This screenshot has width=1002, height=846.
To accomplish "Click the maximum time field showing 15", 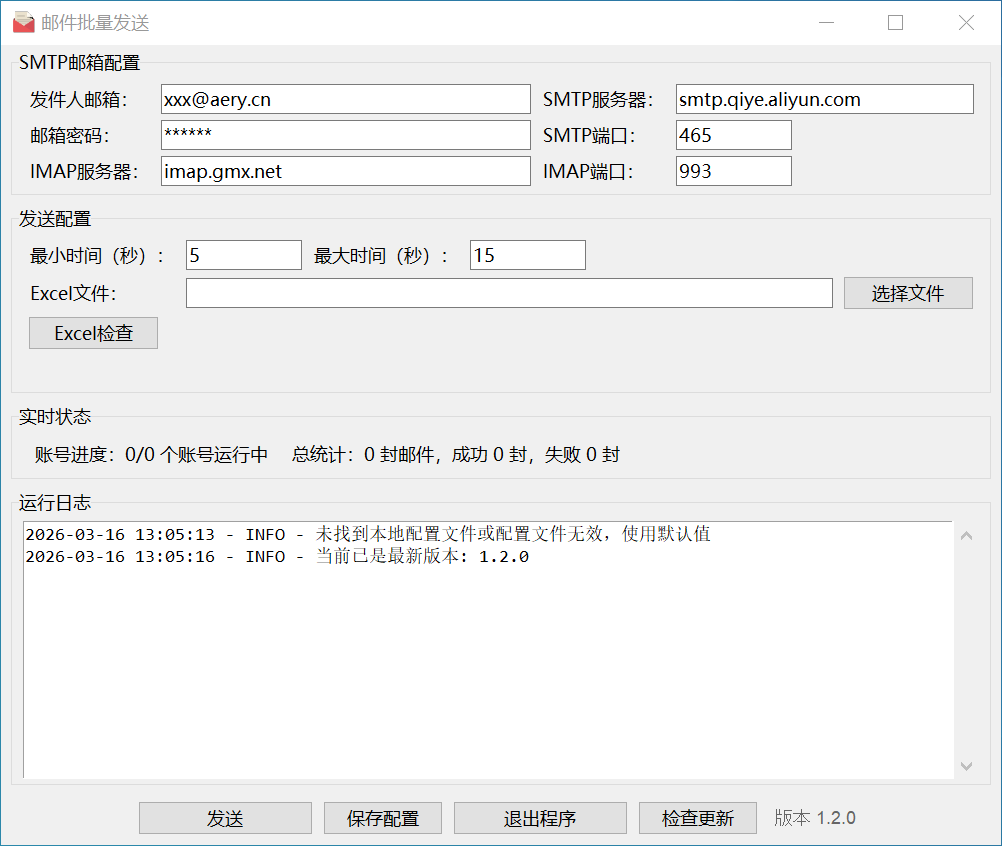I will pyautogui.click(x=527, y=255).
